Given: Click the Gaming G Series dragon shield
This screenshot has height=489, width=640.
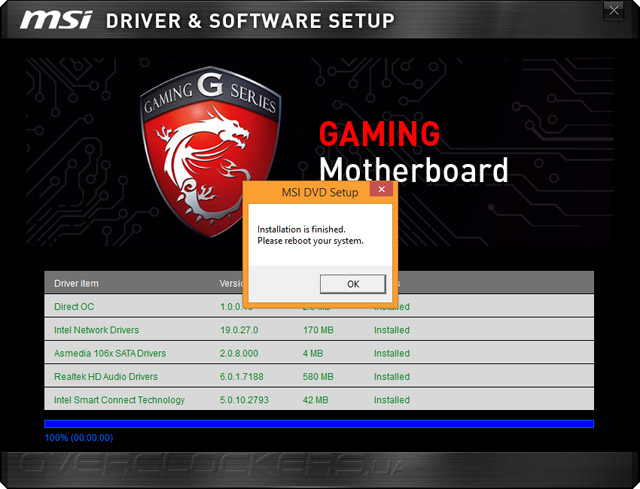Looking at the screenshot, I should point(210,151).
